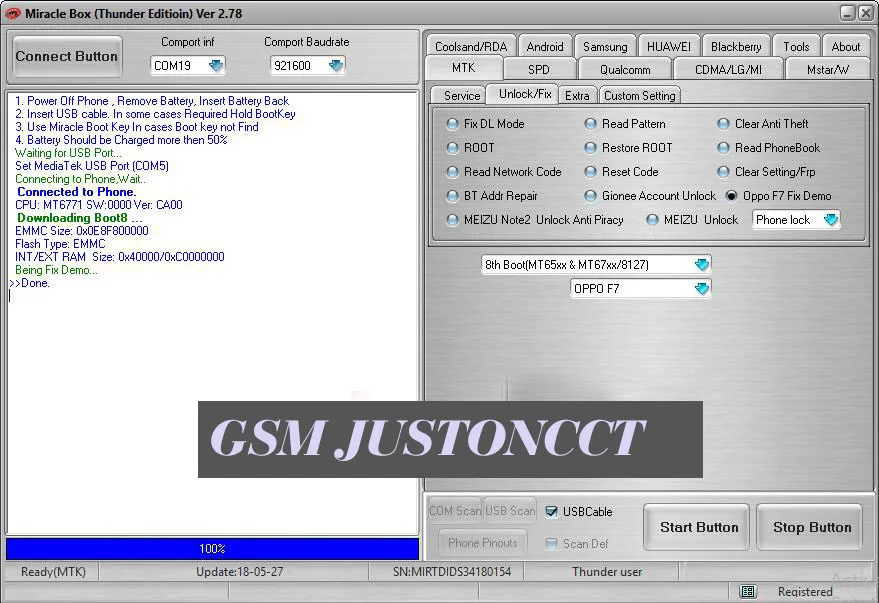
Task: Select the Read PhoneBook radio button
Action: point(723,148)
